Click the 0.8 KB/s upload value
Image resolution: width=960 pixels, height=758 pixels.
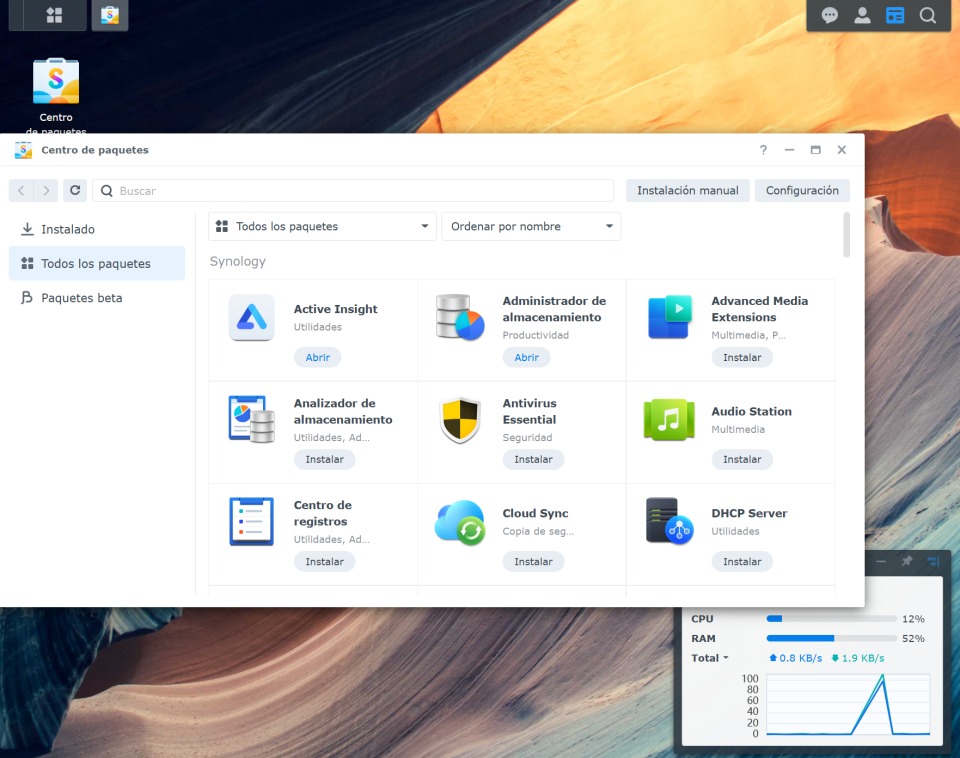[800, 658]
